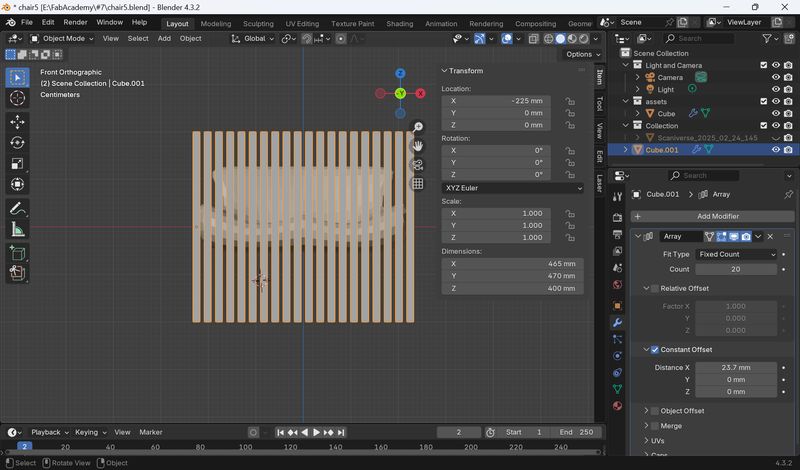Open the Render menu
Screen dimensions: 800x470
coord(75,22)
